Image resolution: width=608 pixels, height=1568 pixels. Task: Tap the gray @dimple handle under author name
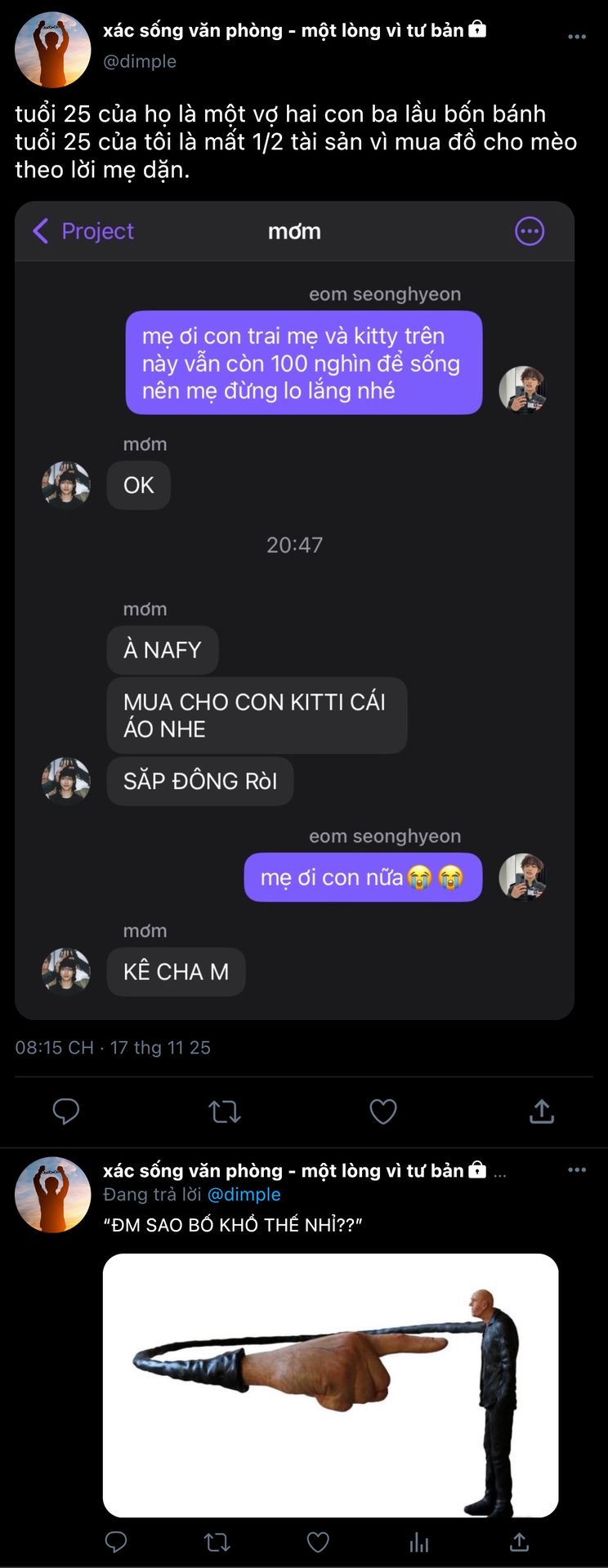(140, 61)
